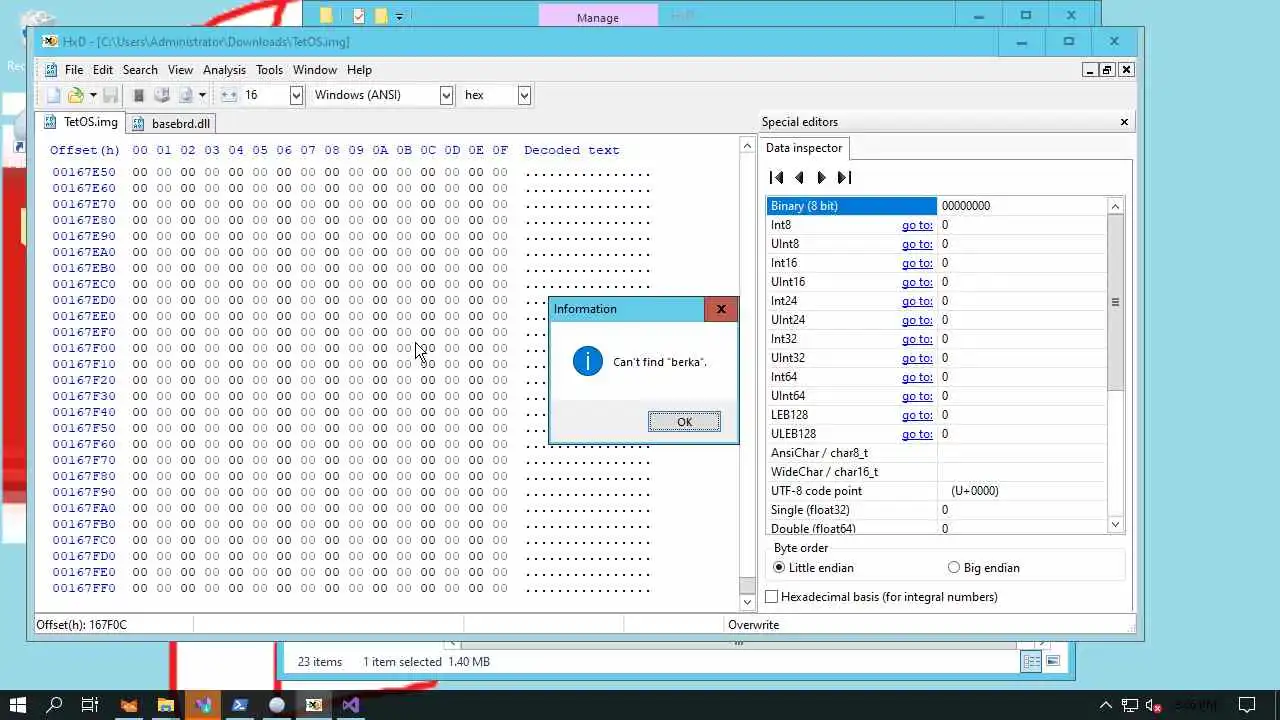Click the bytes-per-row width icon
1280x720 pixels.
[x=229, y=95]
